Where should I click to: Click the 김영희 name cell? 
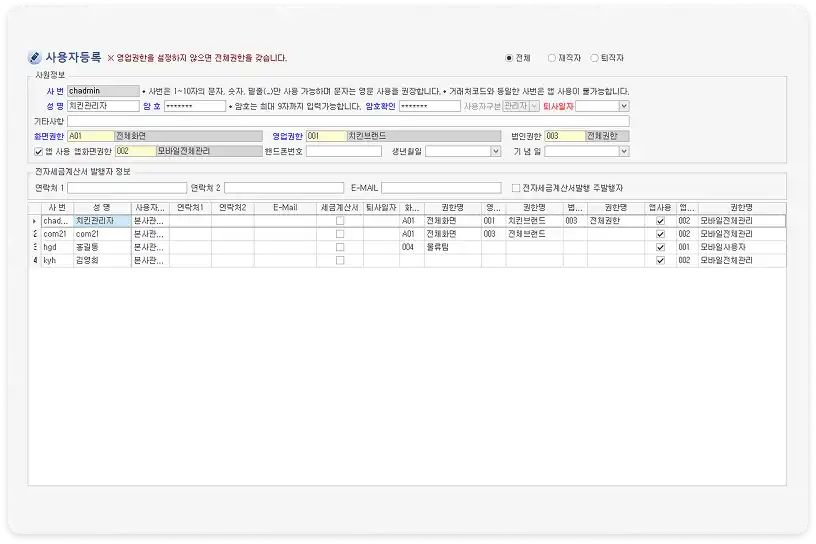(x=102, y=260)
